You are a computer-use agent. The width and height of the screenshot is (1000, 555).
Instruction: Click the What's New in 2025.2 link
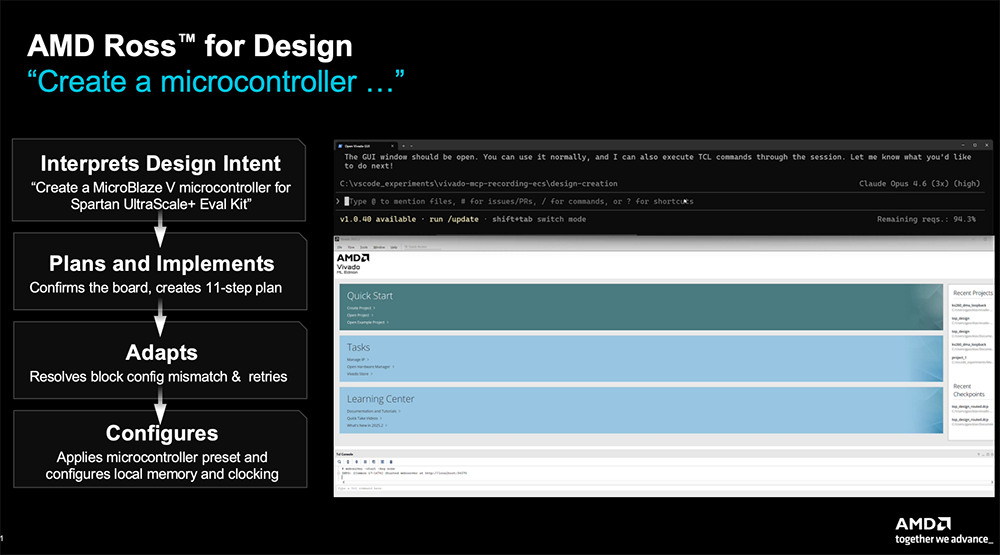pos(365,426)
